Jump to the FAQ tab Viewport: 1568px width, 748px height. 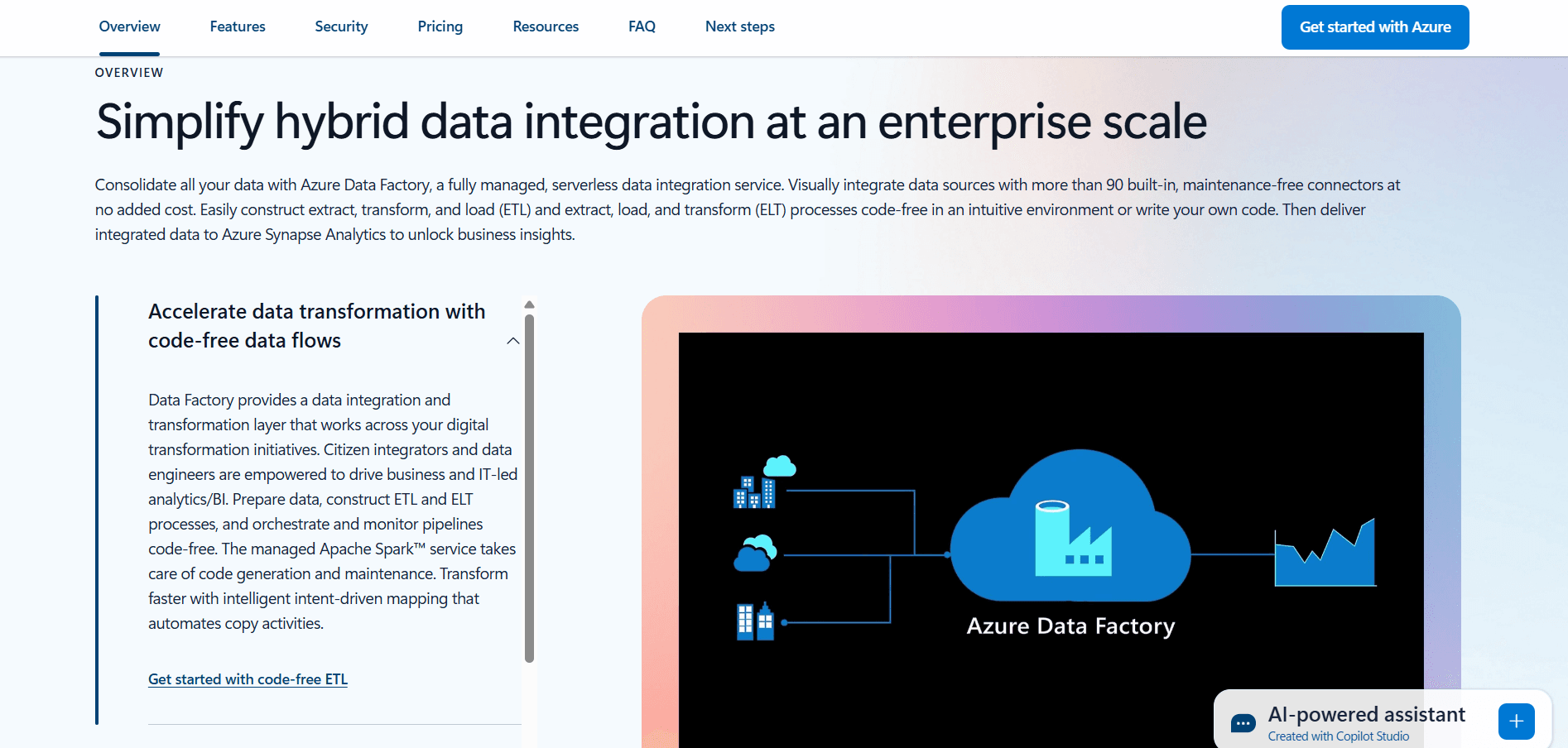(642, 26)
